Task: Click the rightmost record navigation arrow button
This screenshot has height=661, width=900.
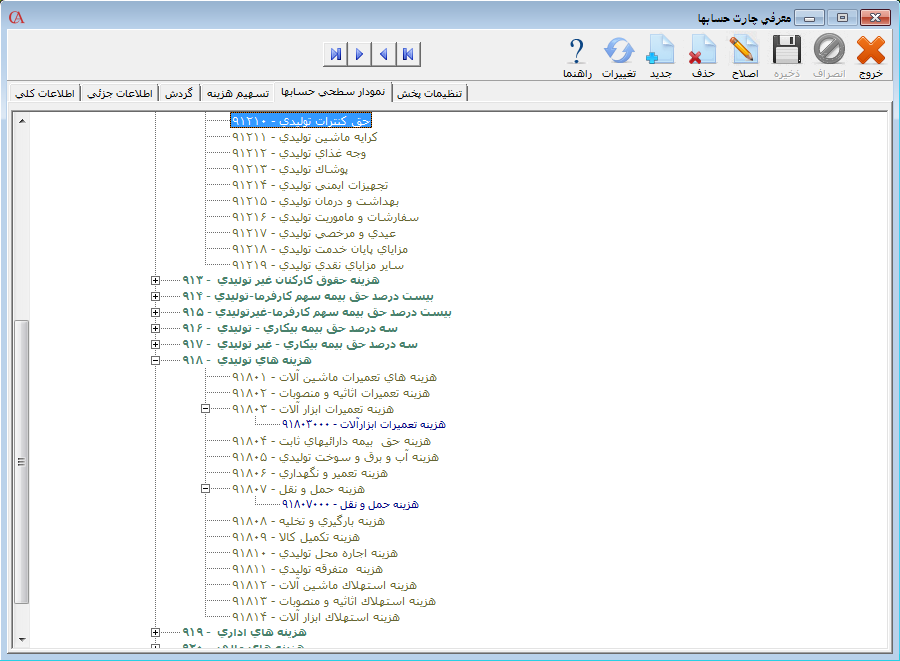Action: coord(409,53)
